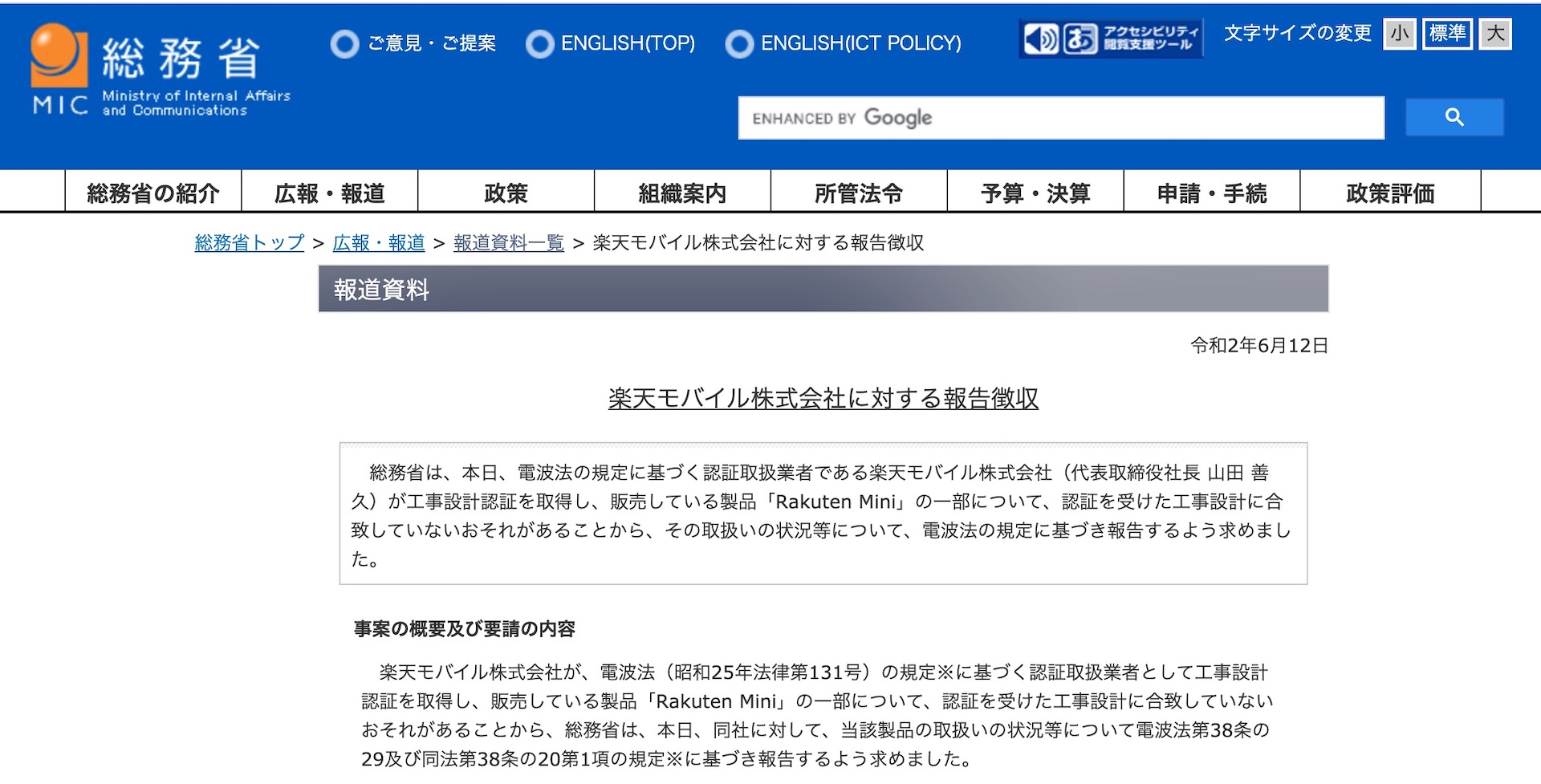Image resolution: width=1541 pixels, height=784 pixels.
Task: Follow 総務省トップ breadcrumb link
Action: tap(250, 242)
